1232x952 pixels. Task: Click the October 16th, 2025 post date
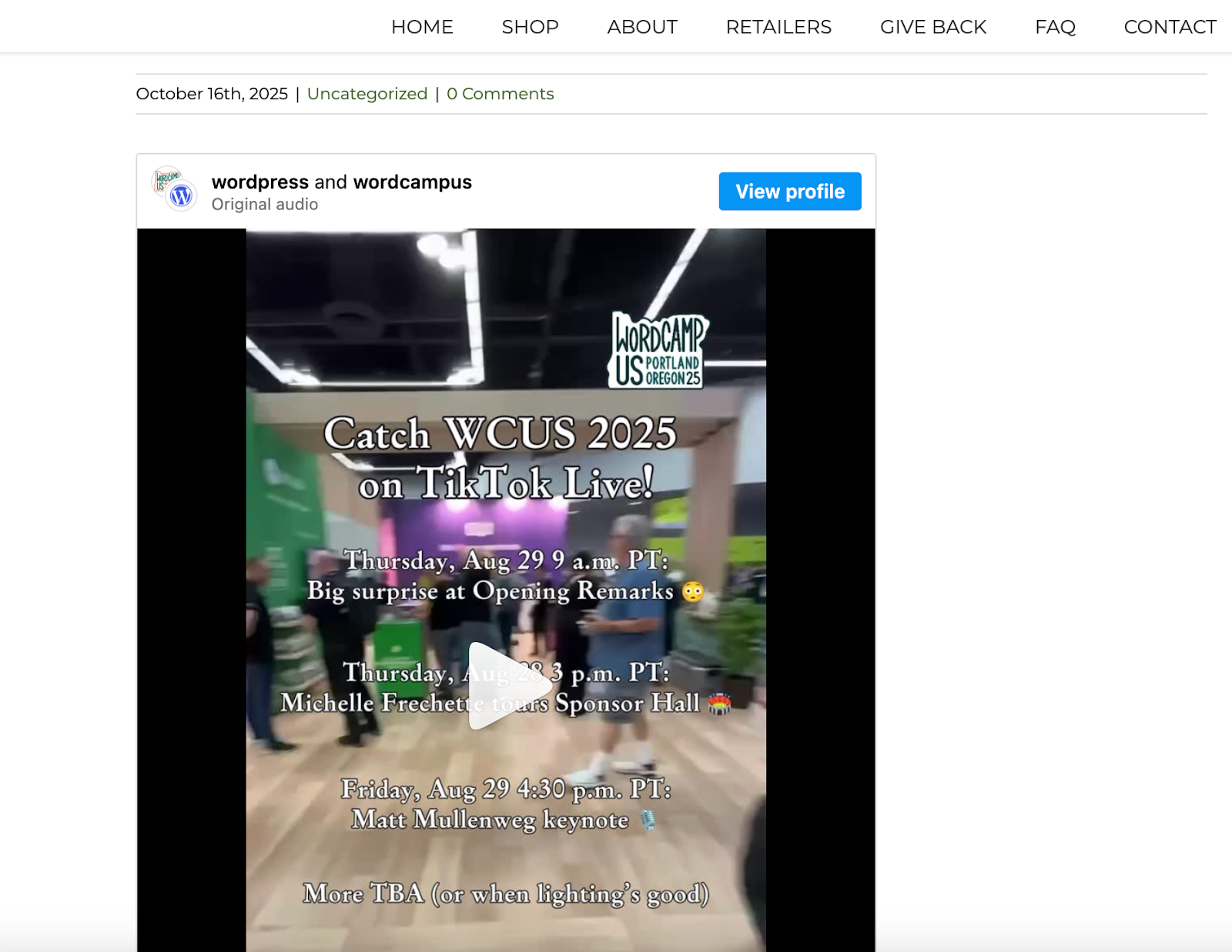click(x=213, y=93)
